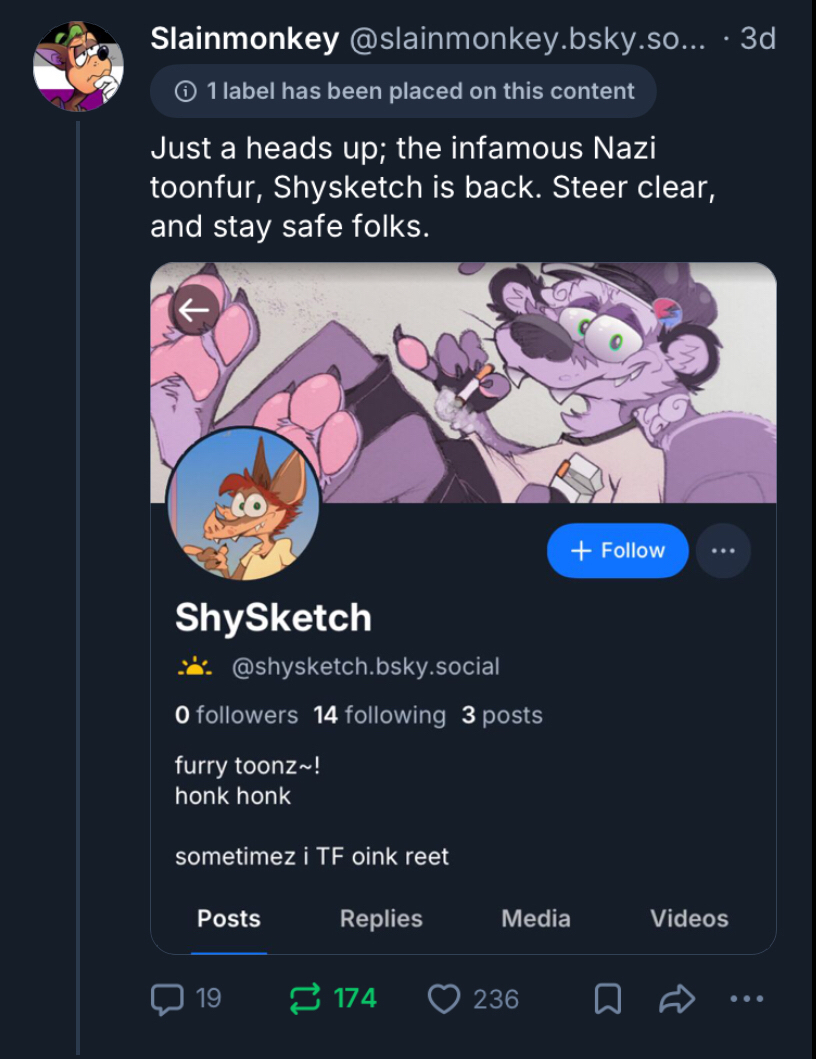Image resolution: width=816 pixels, height=1059 pixels.
Task: Open the Slainmonkey author name link
Action: pos(245,39)
